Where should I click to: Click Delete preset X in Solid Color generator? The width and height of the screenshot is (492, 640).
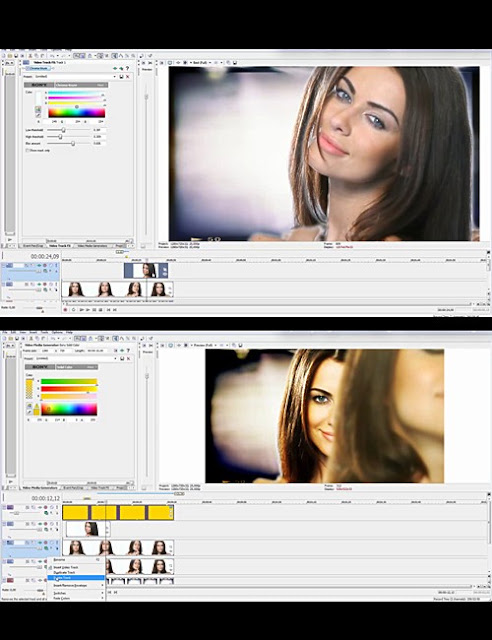click(128, 358)
